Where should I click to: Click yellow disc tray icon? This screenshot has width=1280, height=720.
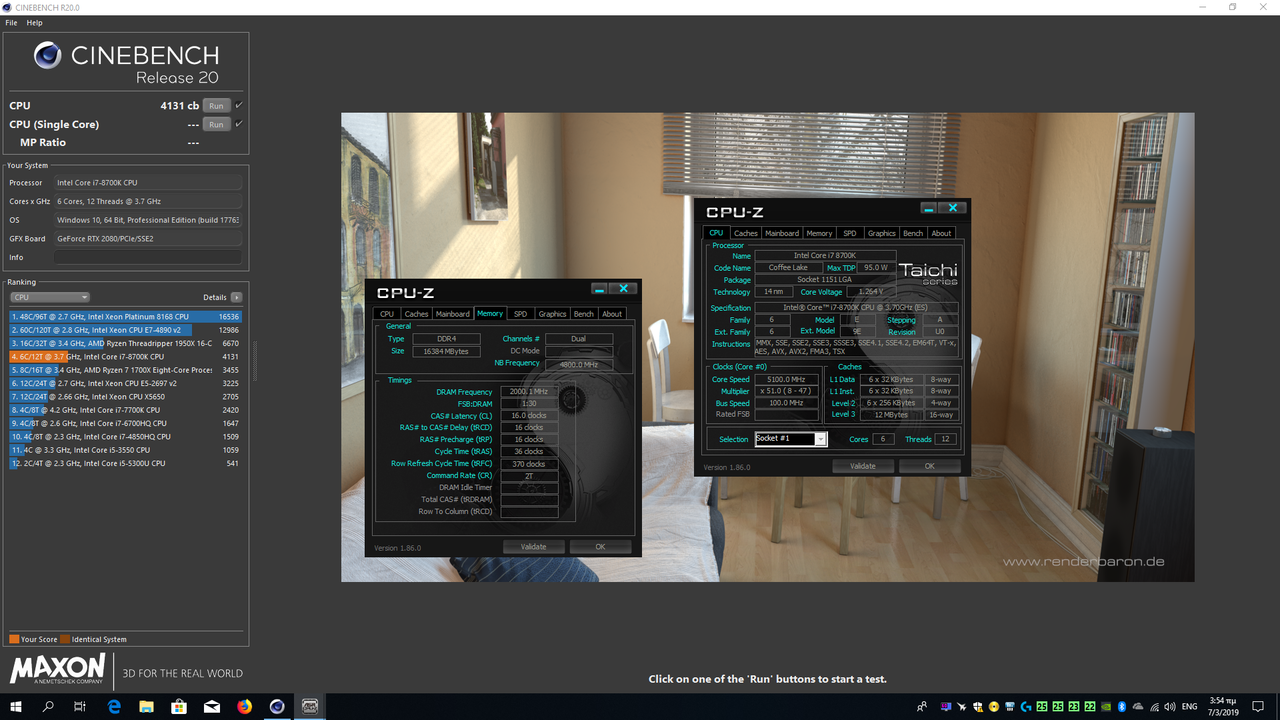click(x=994, y=707)
